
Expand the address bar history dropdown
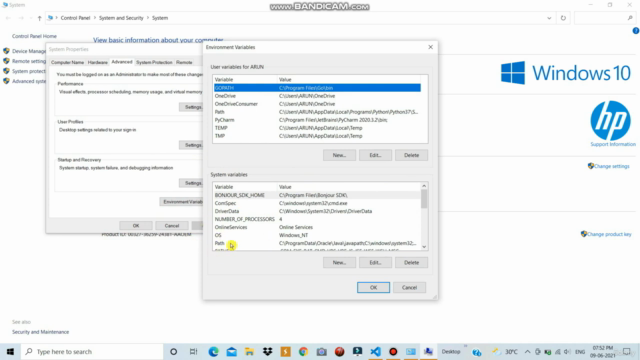[x=549, y=18]
